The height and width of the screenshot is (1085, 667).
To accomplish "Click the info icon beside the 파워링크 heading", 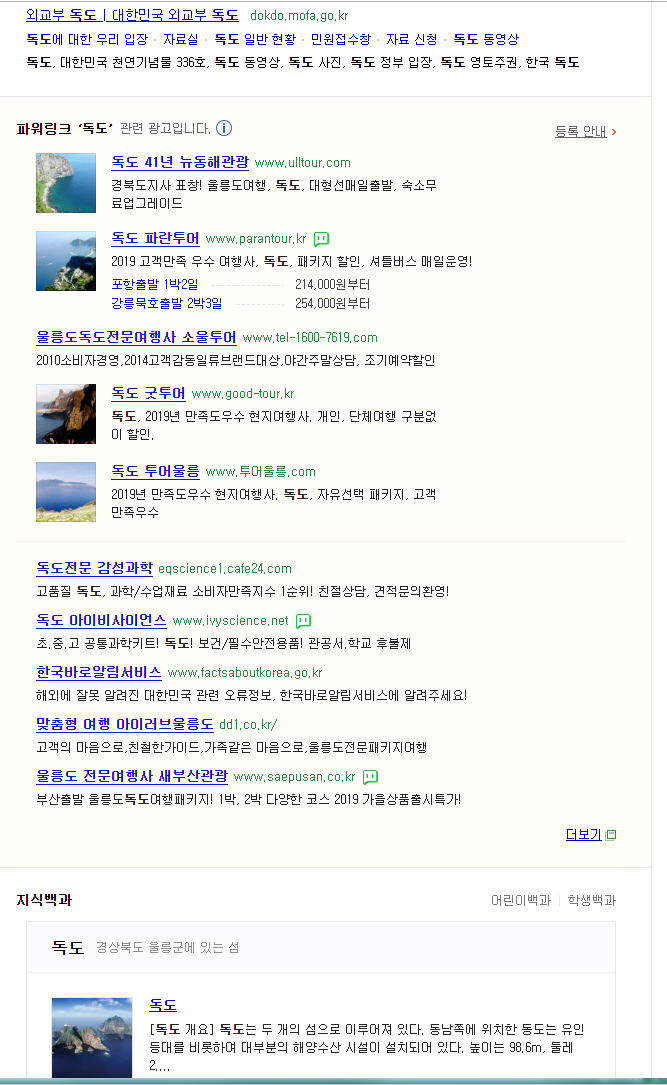I will (224, 128).
